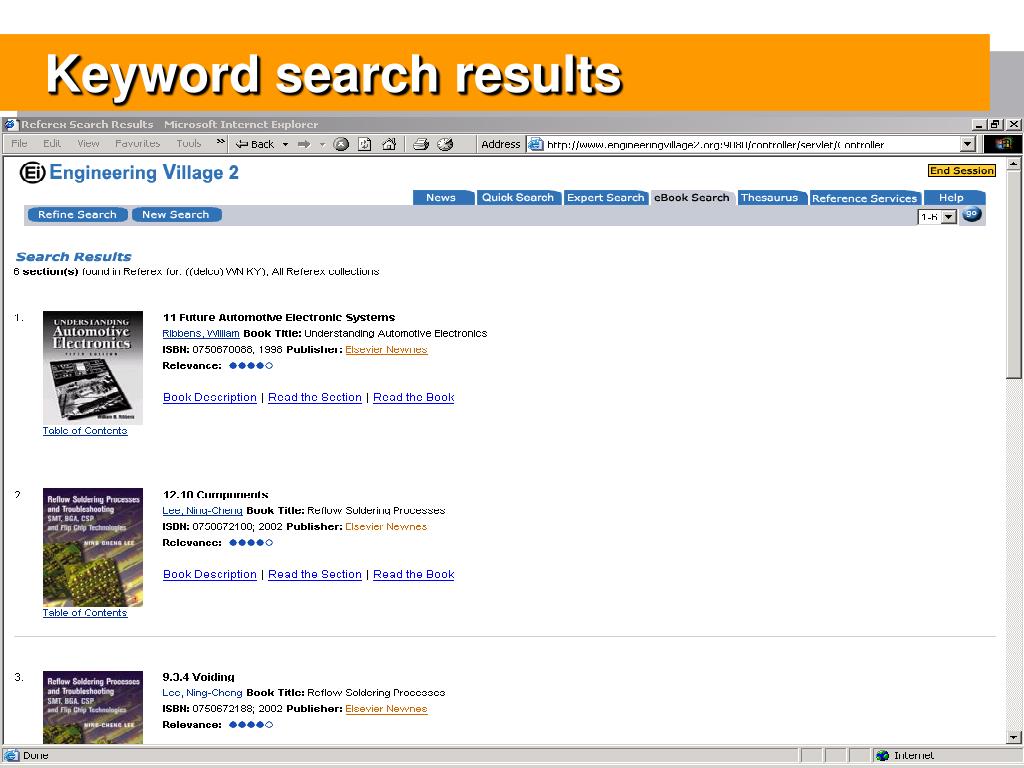
Task: Click the Stop loading icon
Action: 341,144
